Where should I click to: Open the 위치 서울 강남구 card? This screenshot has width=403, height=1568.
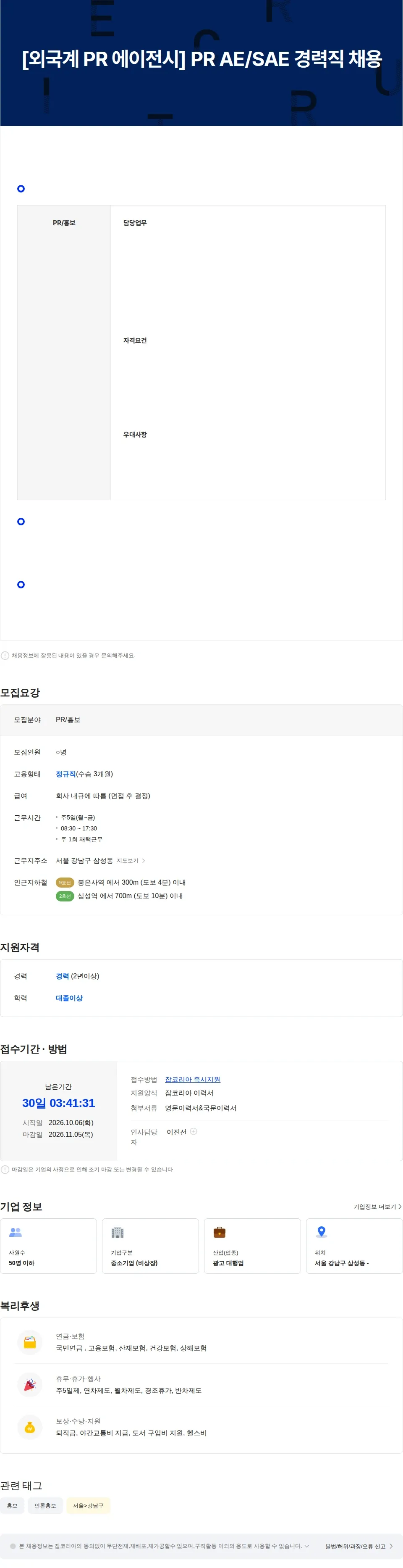[x=354, y=1246]
